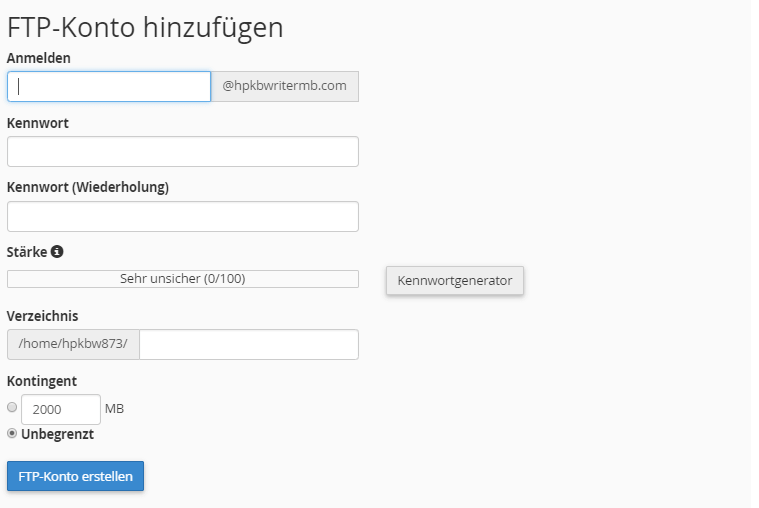The image size is (759, 508).
Task: Click the Verzeichnis label
Action: tap(43, 316)
